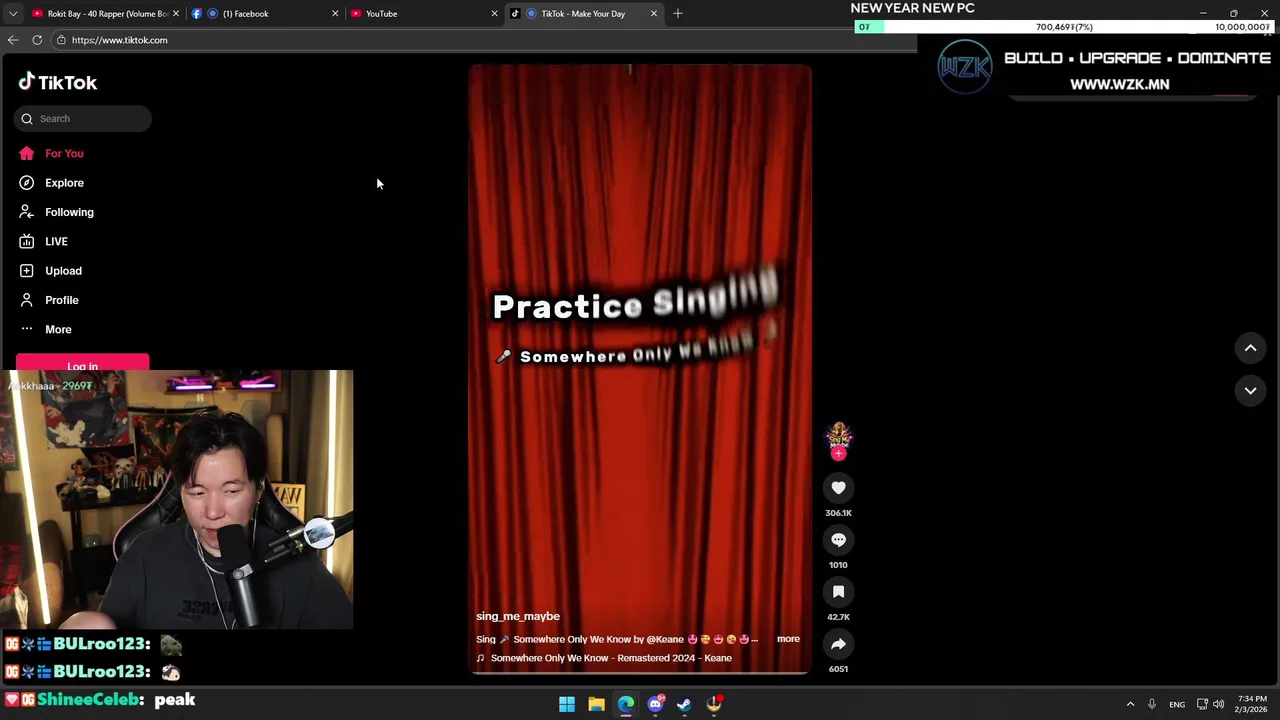Go back in the browser

tap(13, 40)
